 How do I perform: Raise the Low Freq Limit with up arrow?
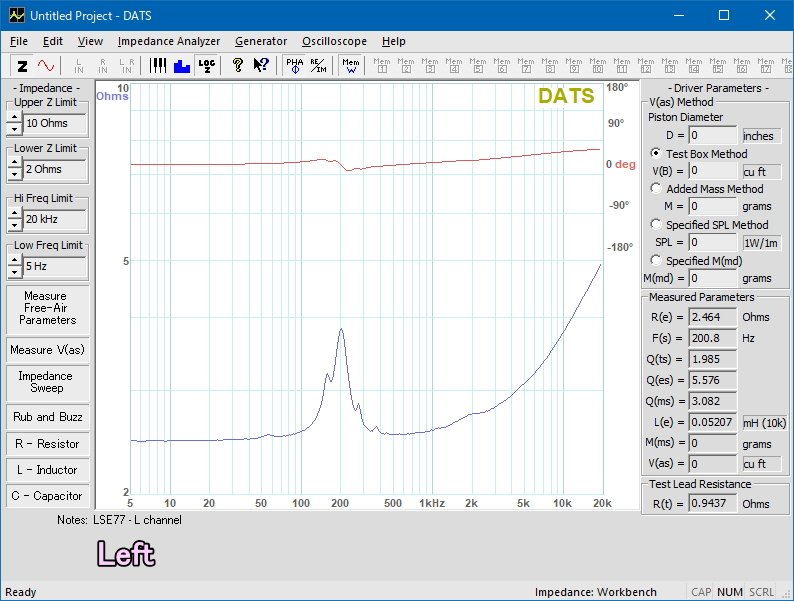(15, 261)
